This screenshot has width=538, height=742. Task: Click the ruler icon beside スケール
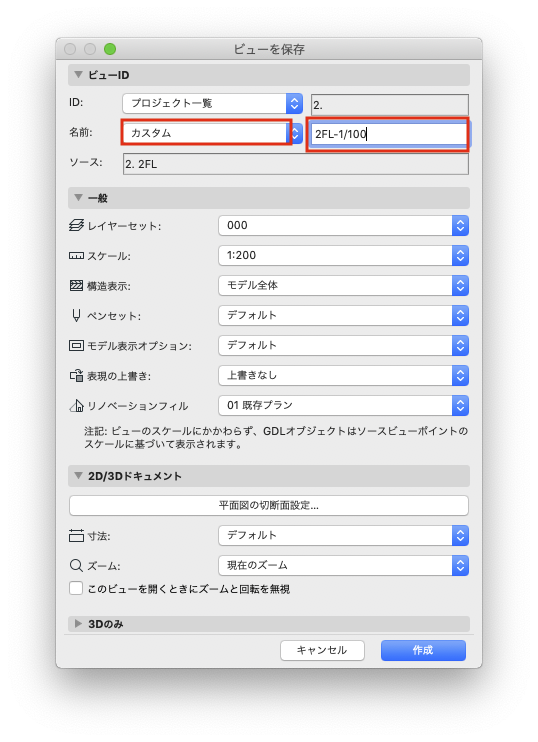pyautogui.click(x=76, y=256)
